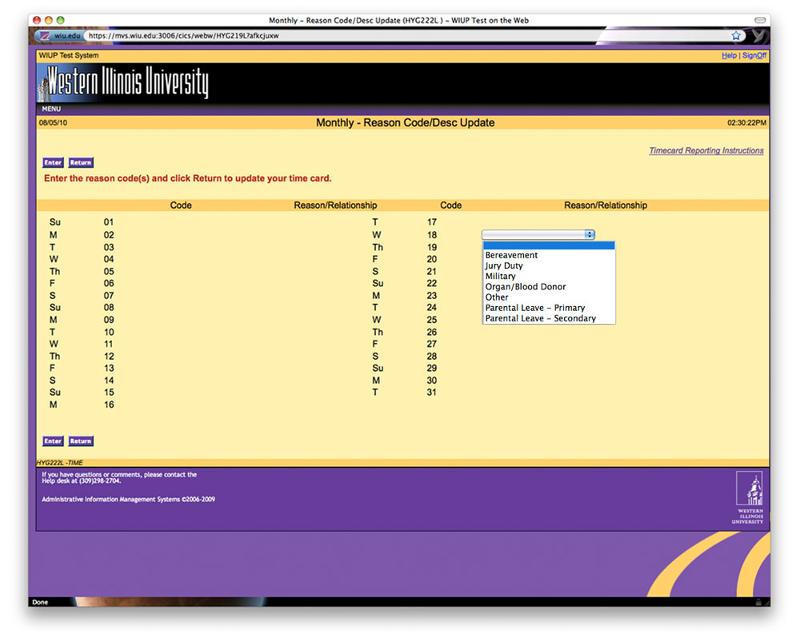Minimize the window with the yellow button

tap(48, 20)
